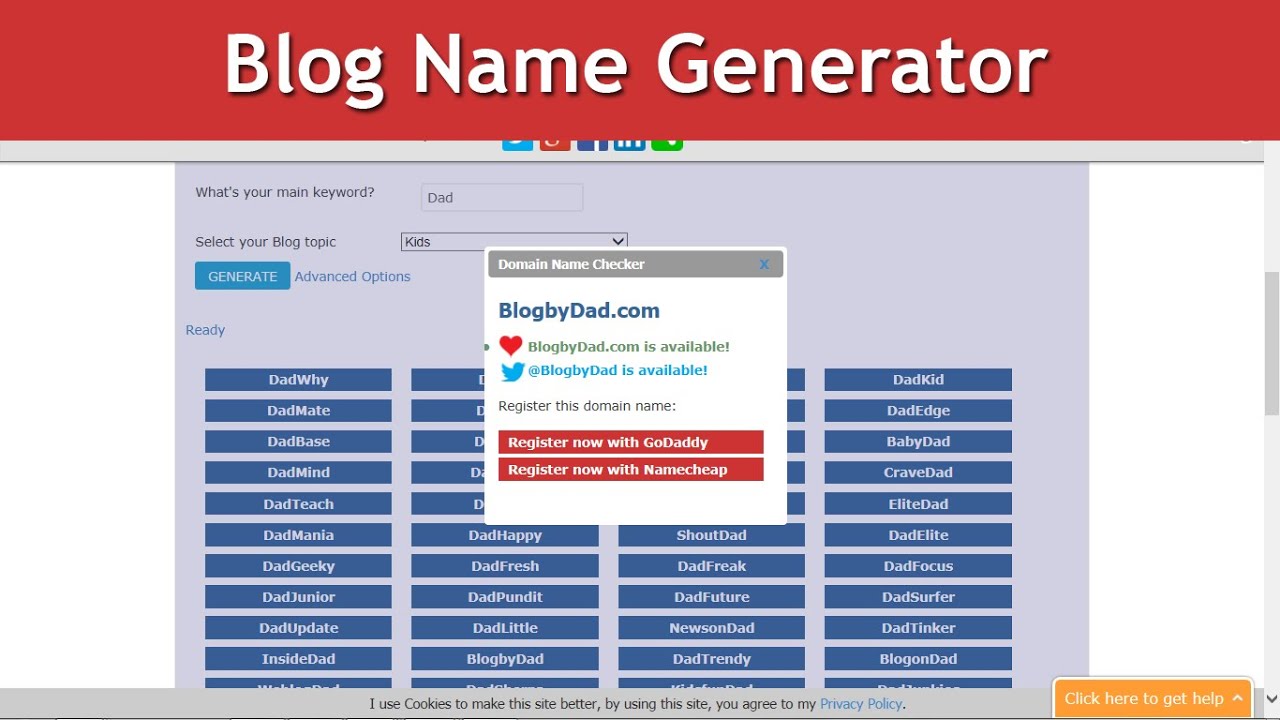The width and height of the screenshot is (1280, 720).
Task: Select the DadFocus name
Action: [918, 566]
